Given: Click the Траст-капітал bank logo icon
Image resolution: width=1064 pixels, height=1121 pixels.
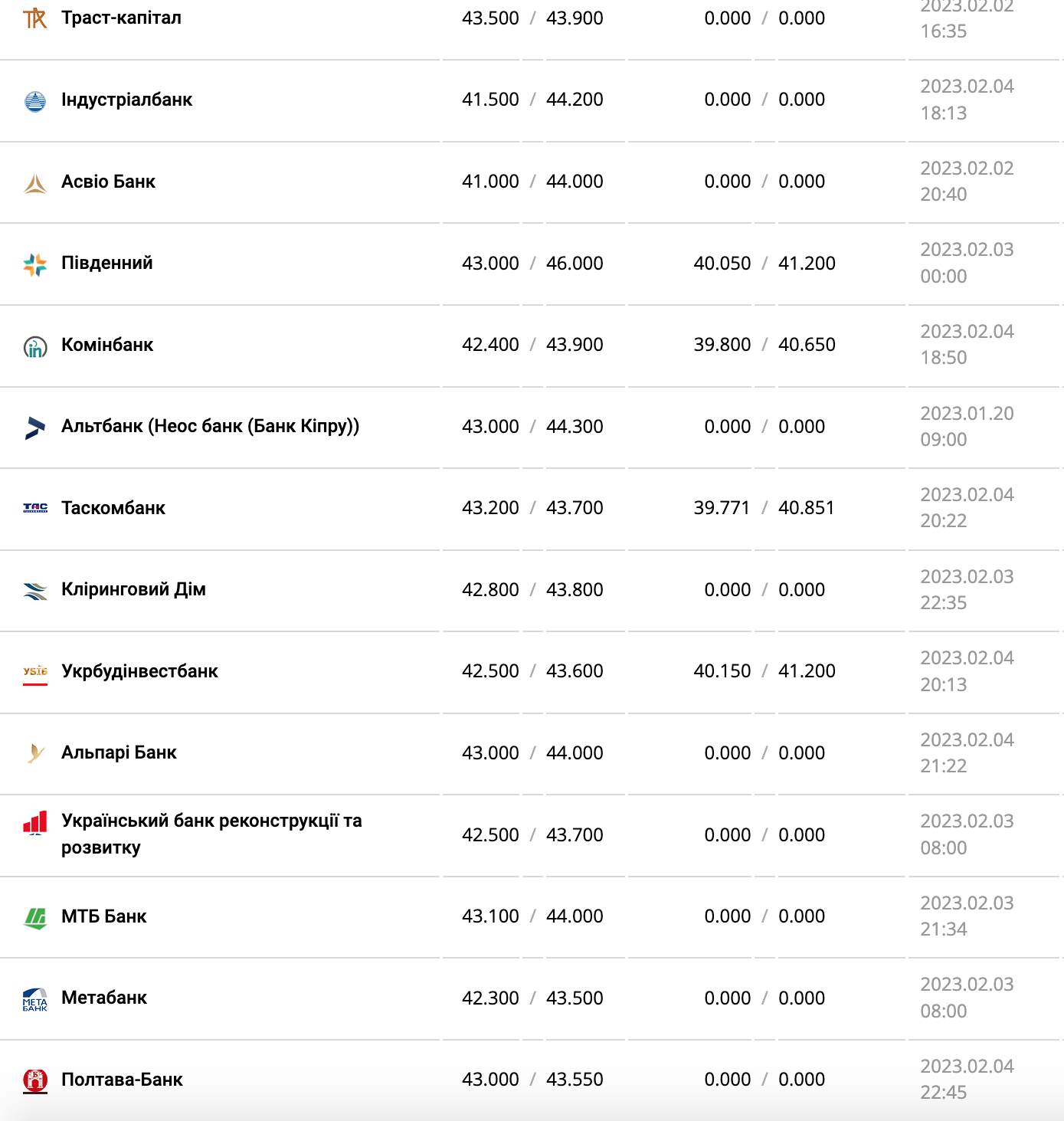Looking at the screenshot, I should (x=35, y=18).
